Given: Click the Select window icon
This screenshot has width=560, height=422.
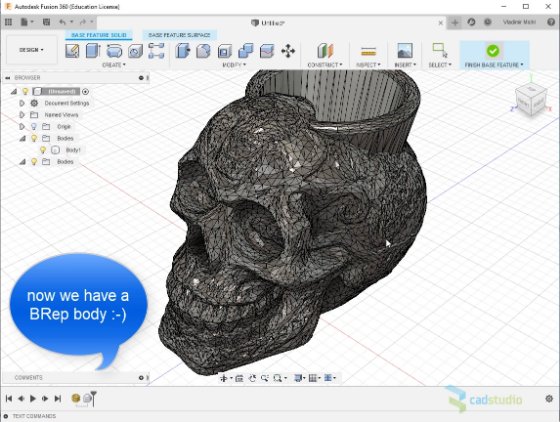Looking at the screenshot, I should tap(440, 50).
